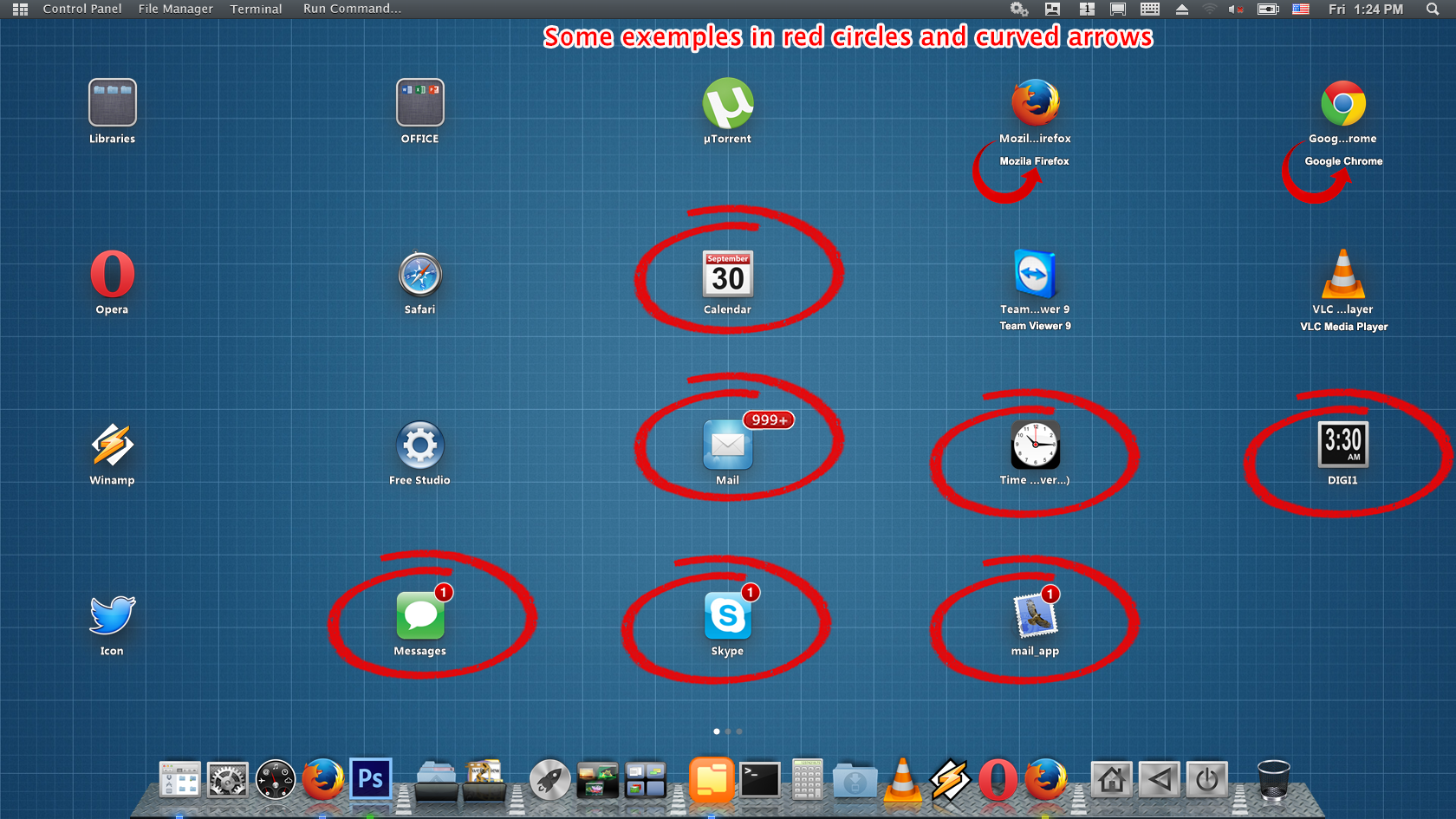Open the Winamp desktop icon

coord(113,445)
